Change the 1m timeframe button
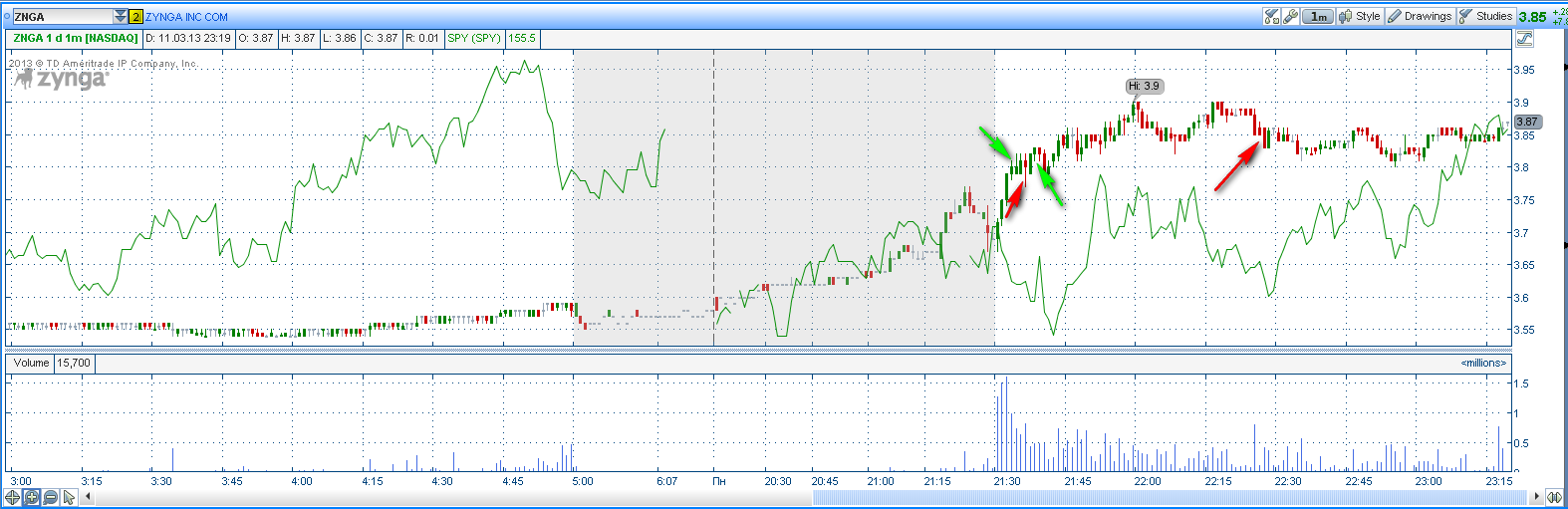 click(1318, 16)
